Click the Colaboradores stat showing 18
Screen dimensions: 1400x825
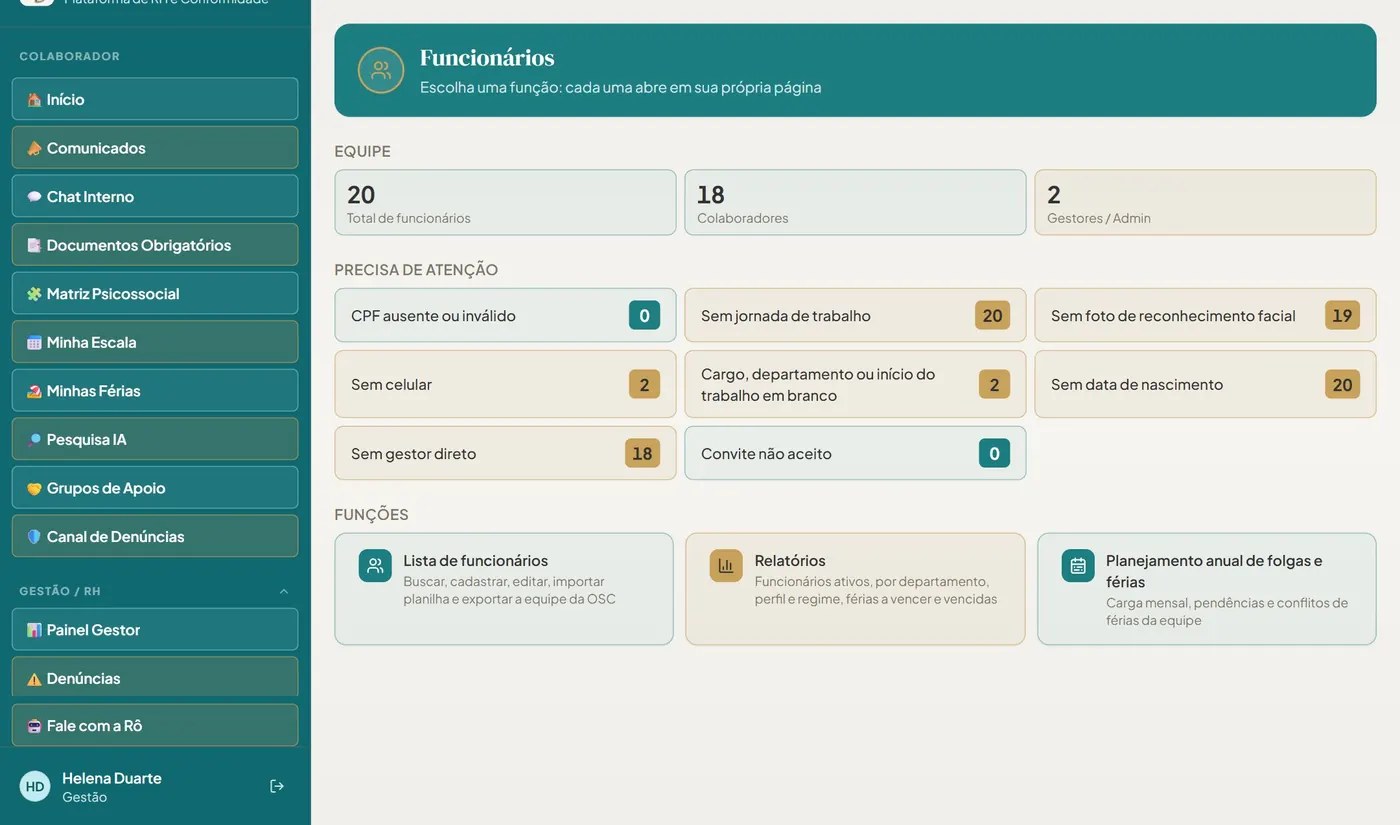pos(855,203)
